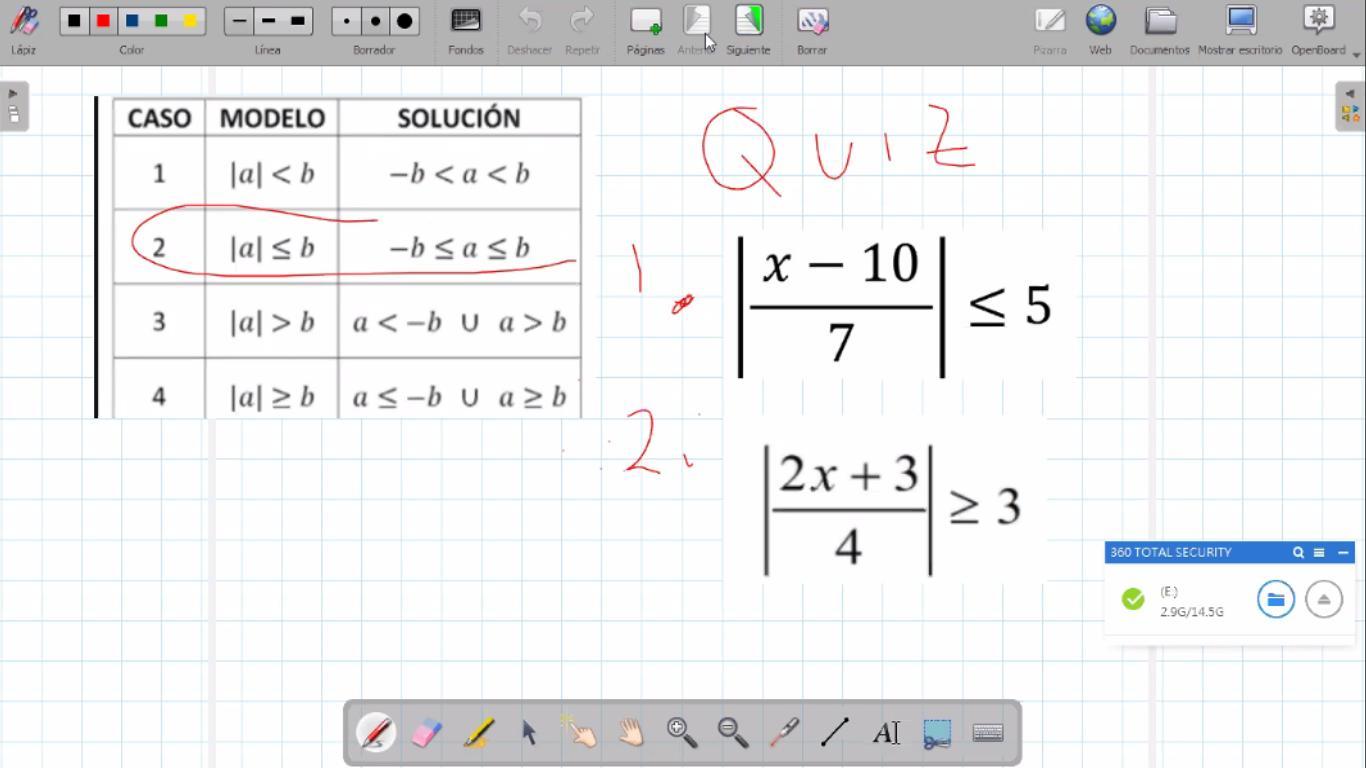Go to the Siguiente page
Screen dimensions: 1366x768
click(x=748, y=30)
